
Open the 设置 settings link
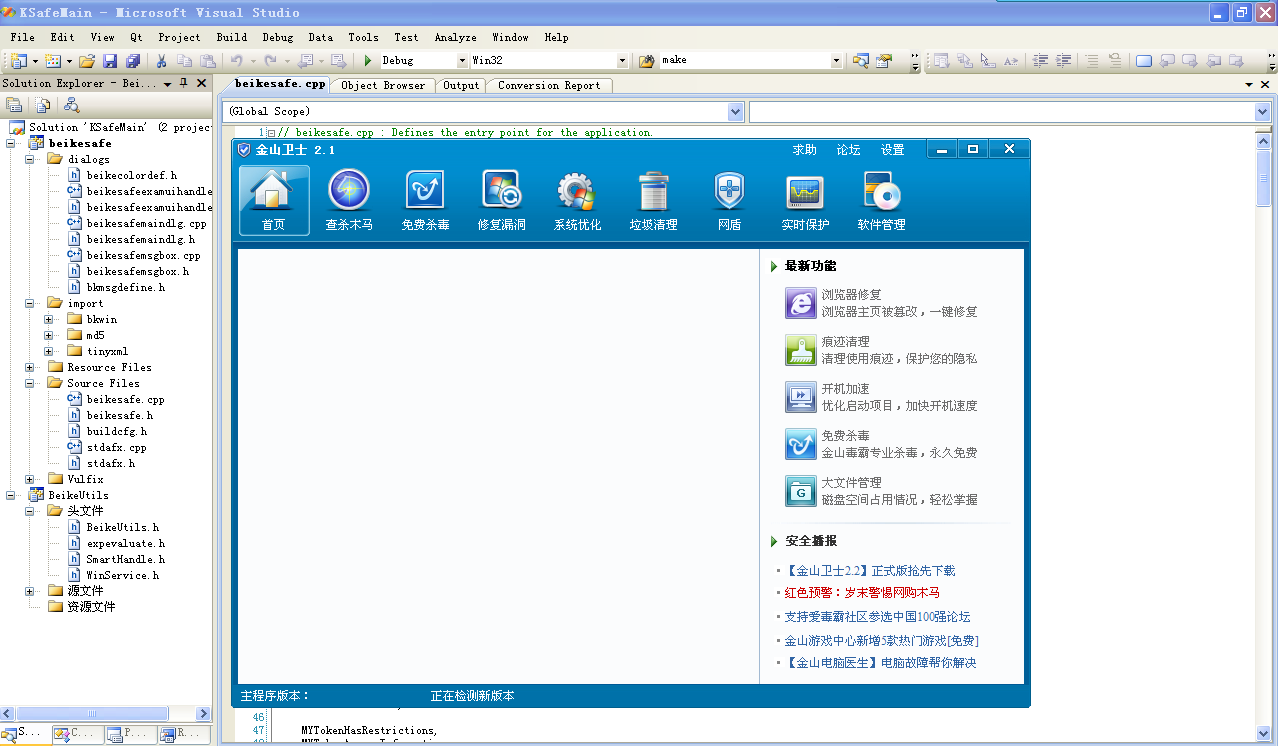(x=892, y=150)
